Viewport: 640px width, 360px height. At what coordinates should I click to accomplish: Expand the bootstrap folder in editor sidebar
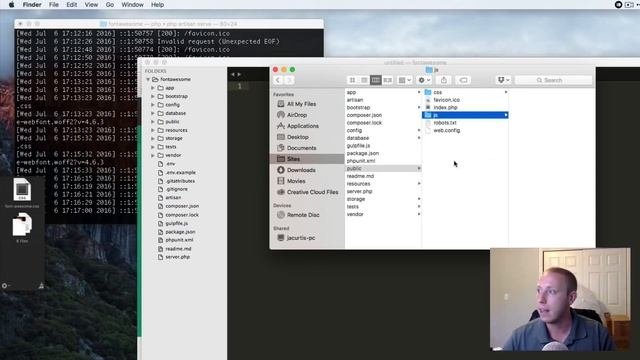click(153, 96)
